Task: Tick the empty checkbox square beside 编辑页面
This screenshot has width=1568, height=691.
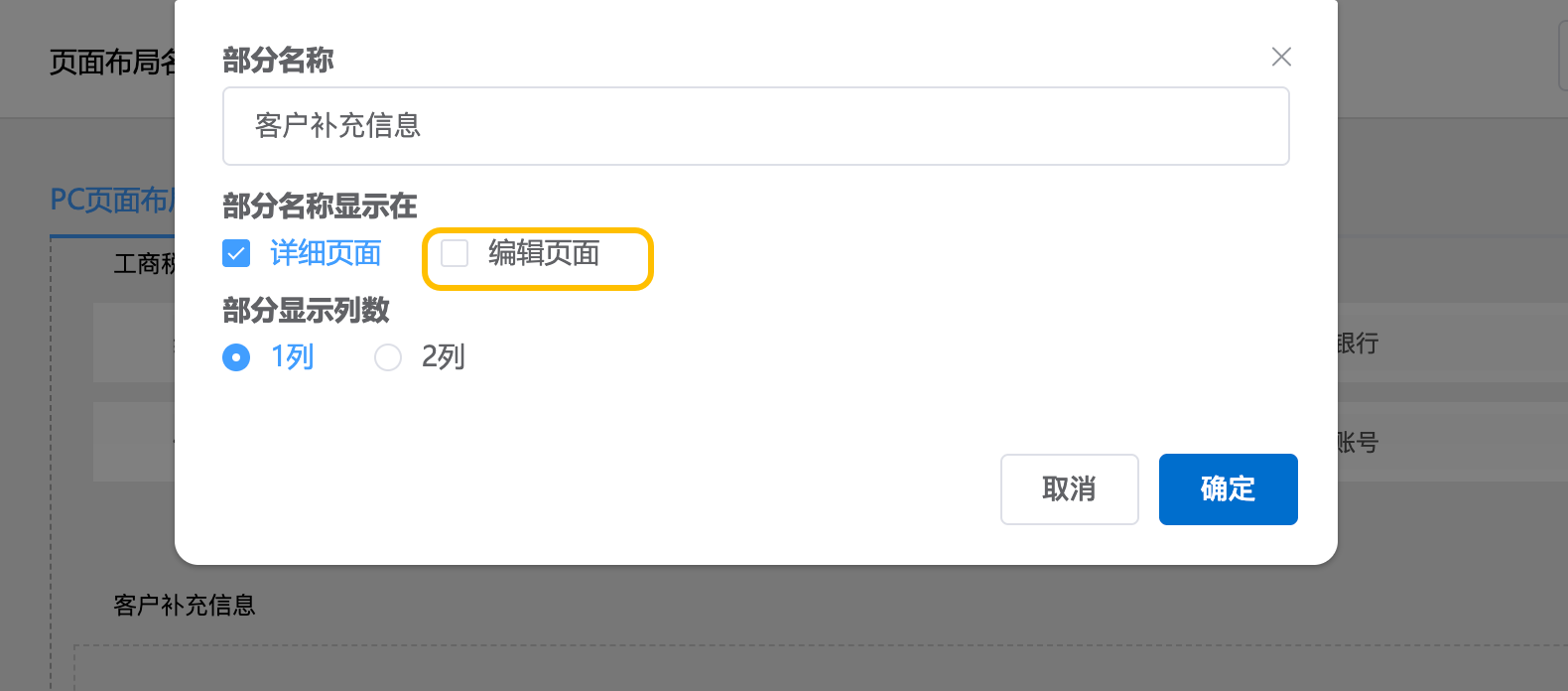Action: [x=455, y=254]
